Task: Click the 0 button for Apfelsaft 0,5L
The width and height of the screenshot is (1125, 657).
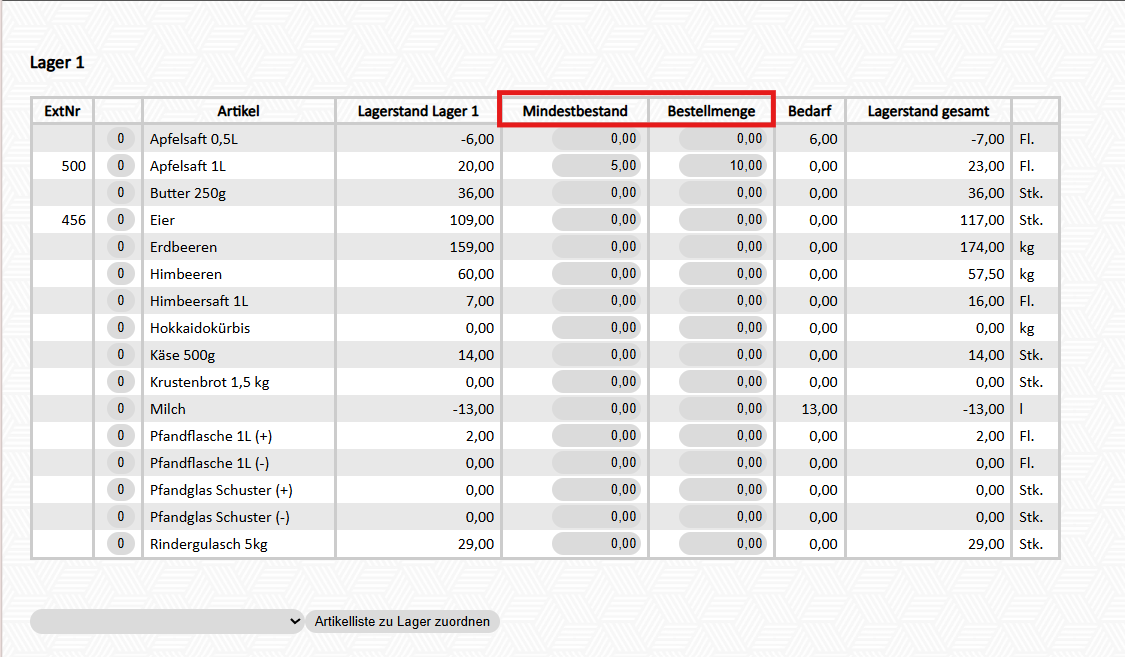Action: pos(121,138)
